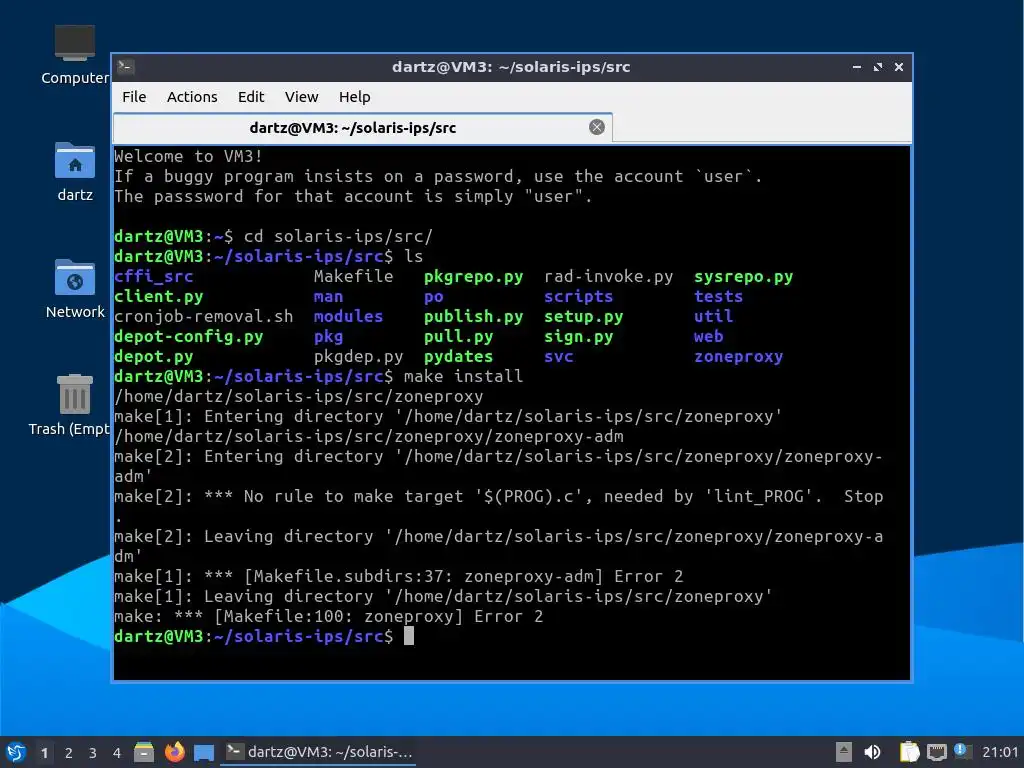The width and height of the screenshot is (1024, 768).
Task: Open the update notifier tray icon
Action: (962, 751)
